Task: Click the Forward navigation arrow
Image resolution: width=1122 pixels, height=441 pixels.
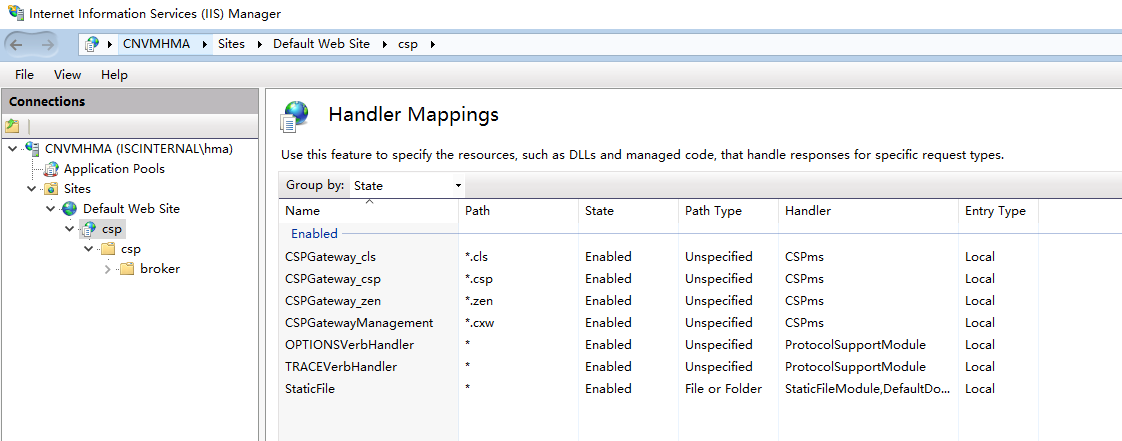Action: pyautogui.click(x=48, y=44)
